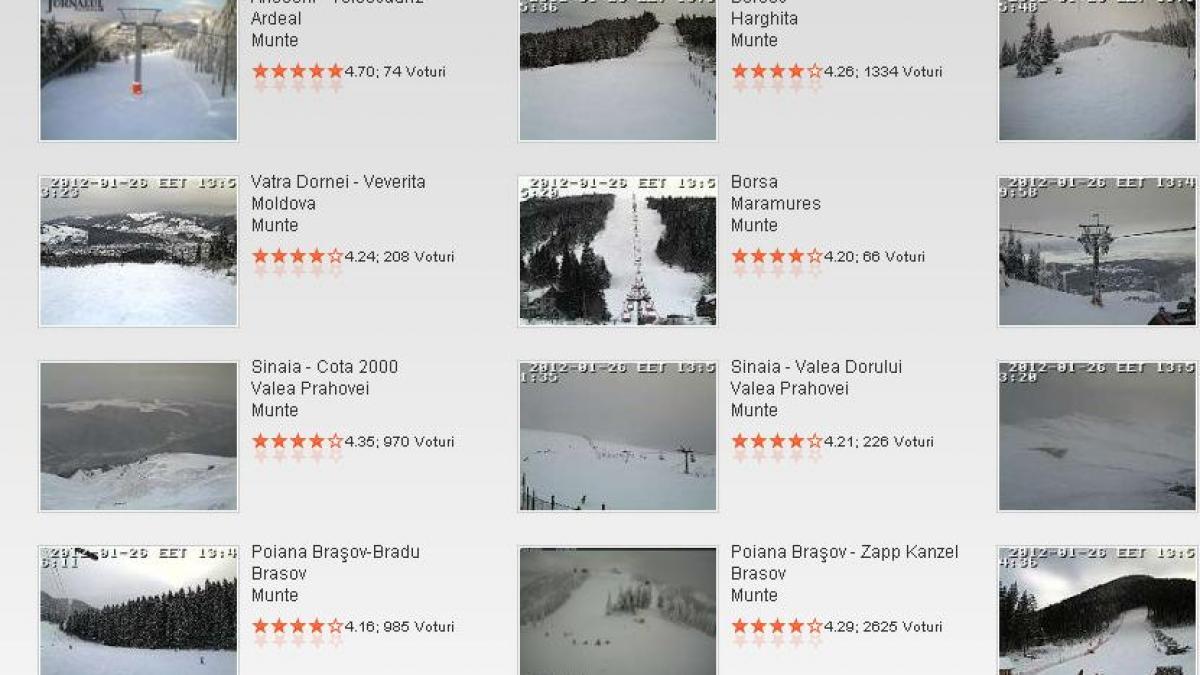The height and width of the screenshot is (675, 1200).
Task: Open the Sinaia - Cota 2000 webcam thumbnail
Action: coord(138,437)
